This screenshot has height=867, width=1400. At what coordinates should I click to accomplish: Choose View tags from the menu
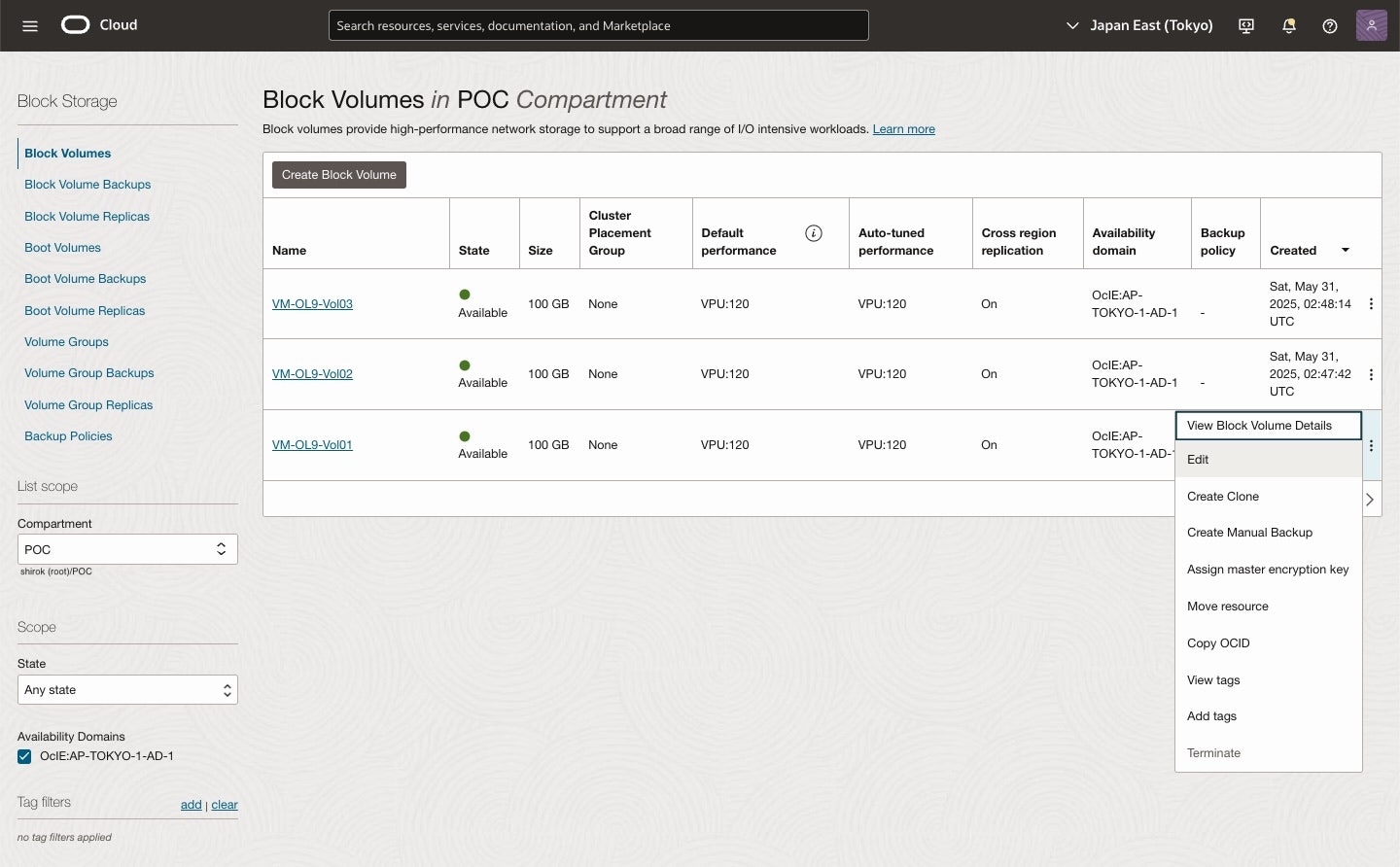1269,680
